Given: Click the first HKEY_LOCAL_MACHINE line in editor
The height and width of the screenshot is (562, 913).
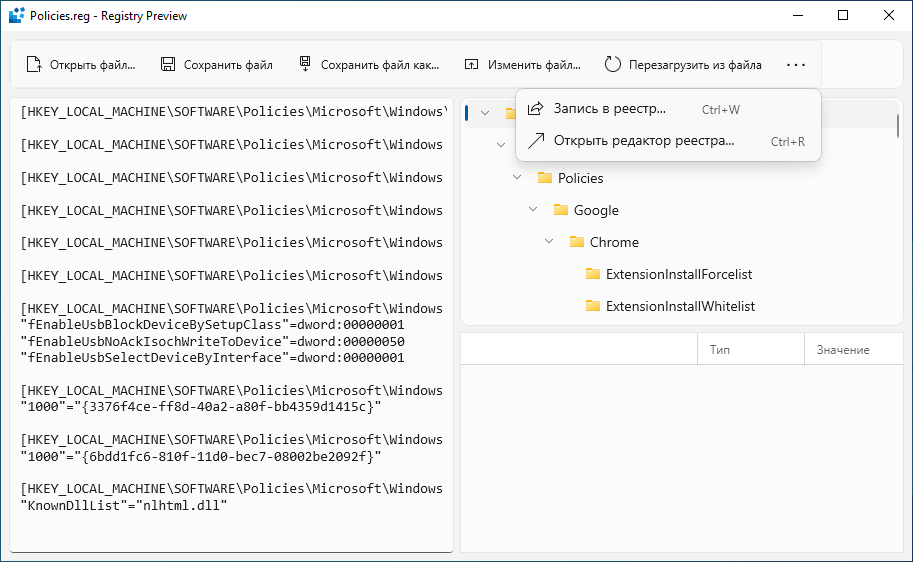Looking at the screenshot, I should (x=234, y=112).
